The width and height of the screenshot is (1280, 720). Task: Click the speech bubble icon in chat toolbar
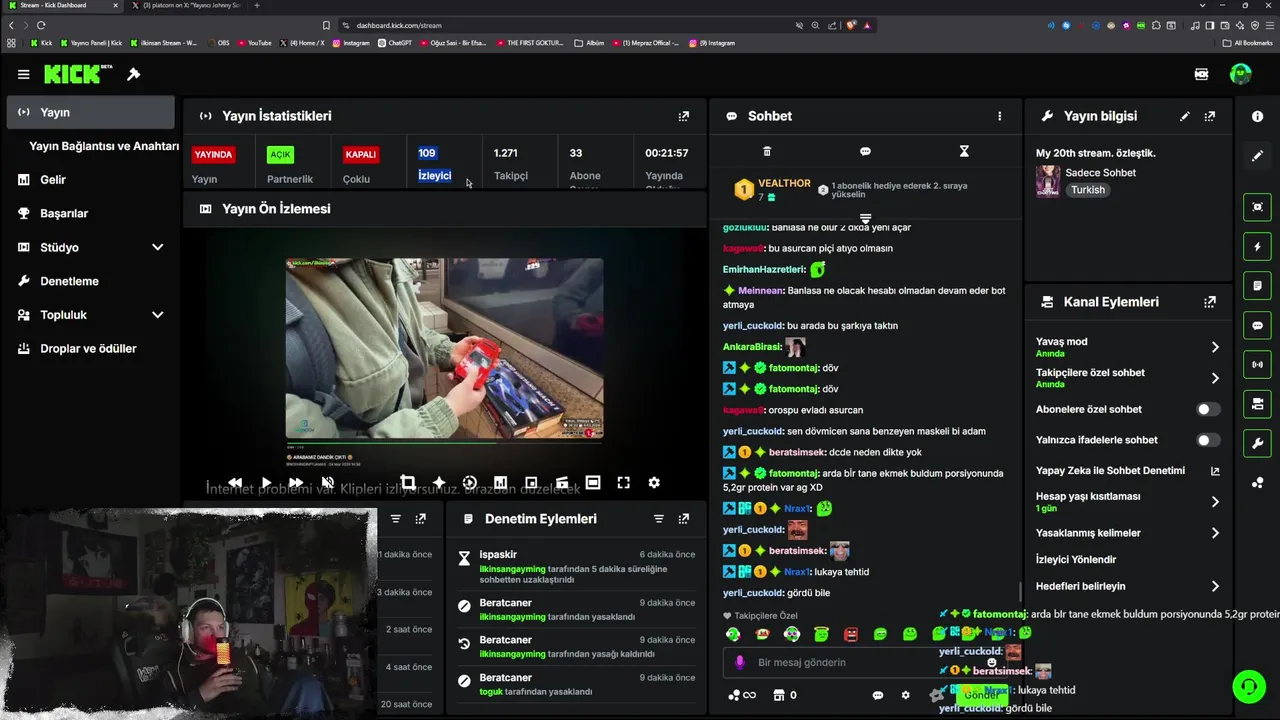click(865, 151)
